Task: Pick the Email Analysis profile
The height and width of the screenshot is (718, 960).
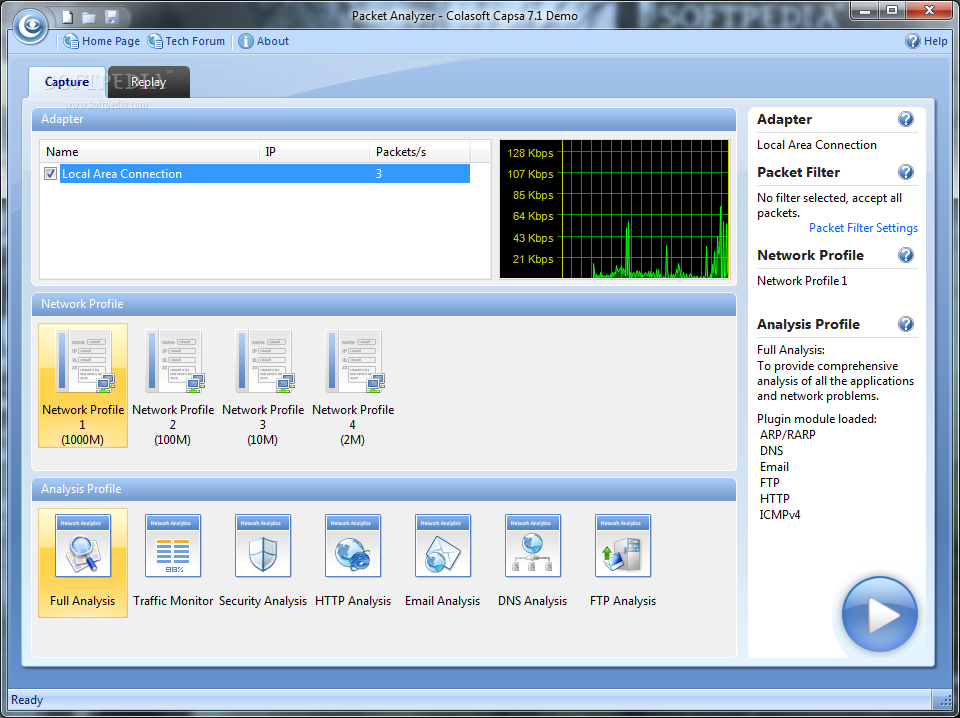Action: (442, 545)
